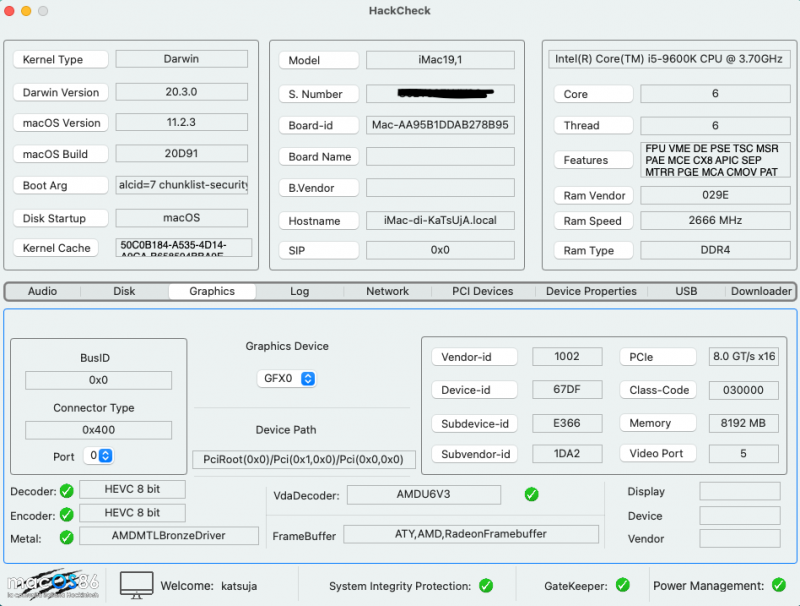
Task: Click the empty Vendor field at bottom right
Action: point(740,539)
